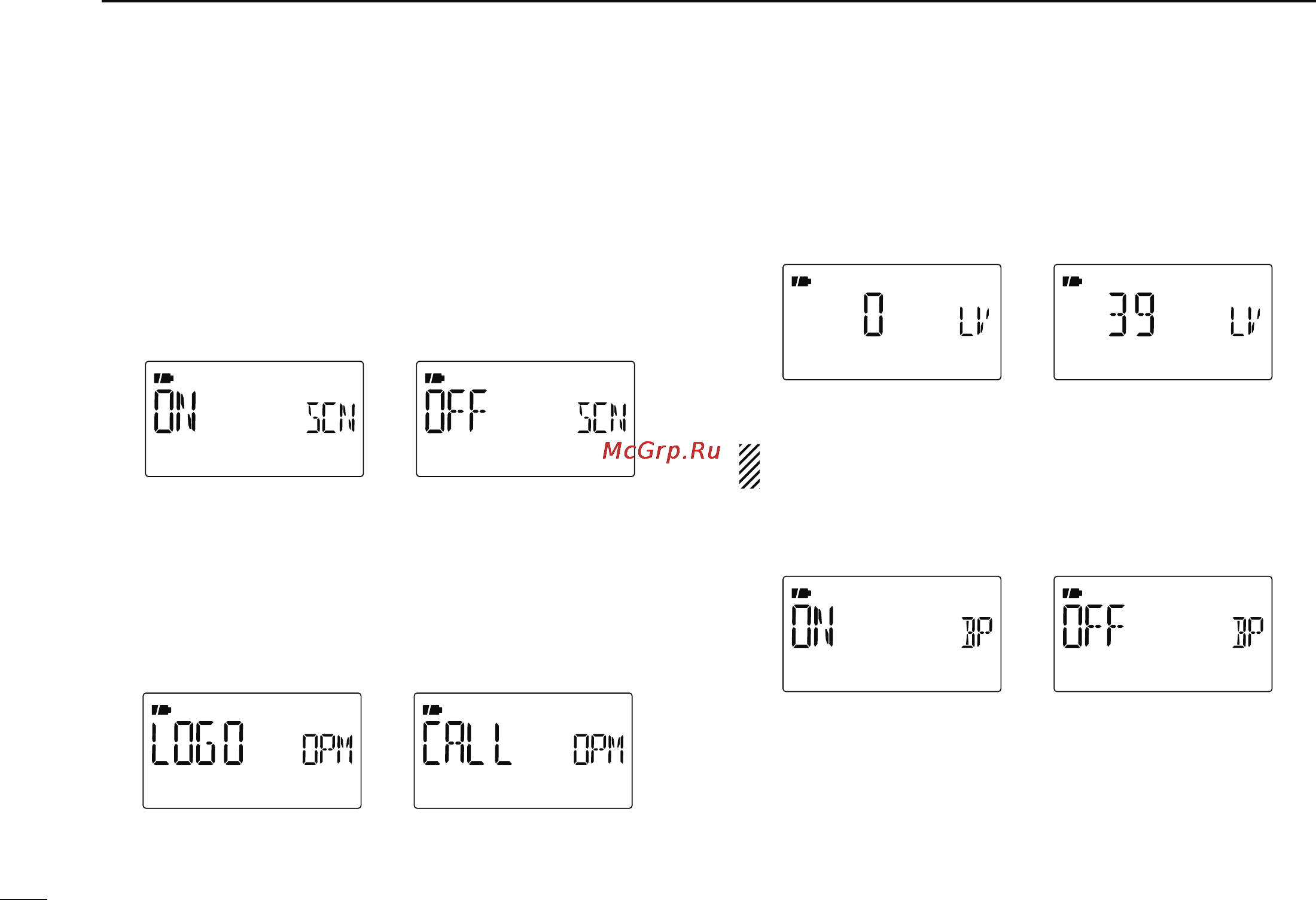Viewport: 1316px width, 900px height.
Task: Select the ON text beside BP
Action: [x=813, y=626]
